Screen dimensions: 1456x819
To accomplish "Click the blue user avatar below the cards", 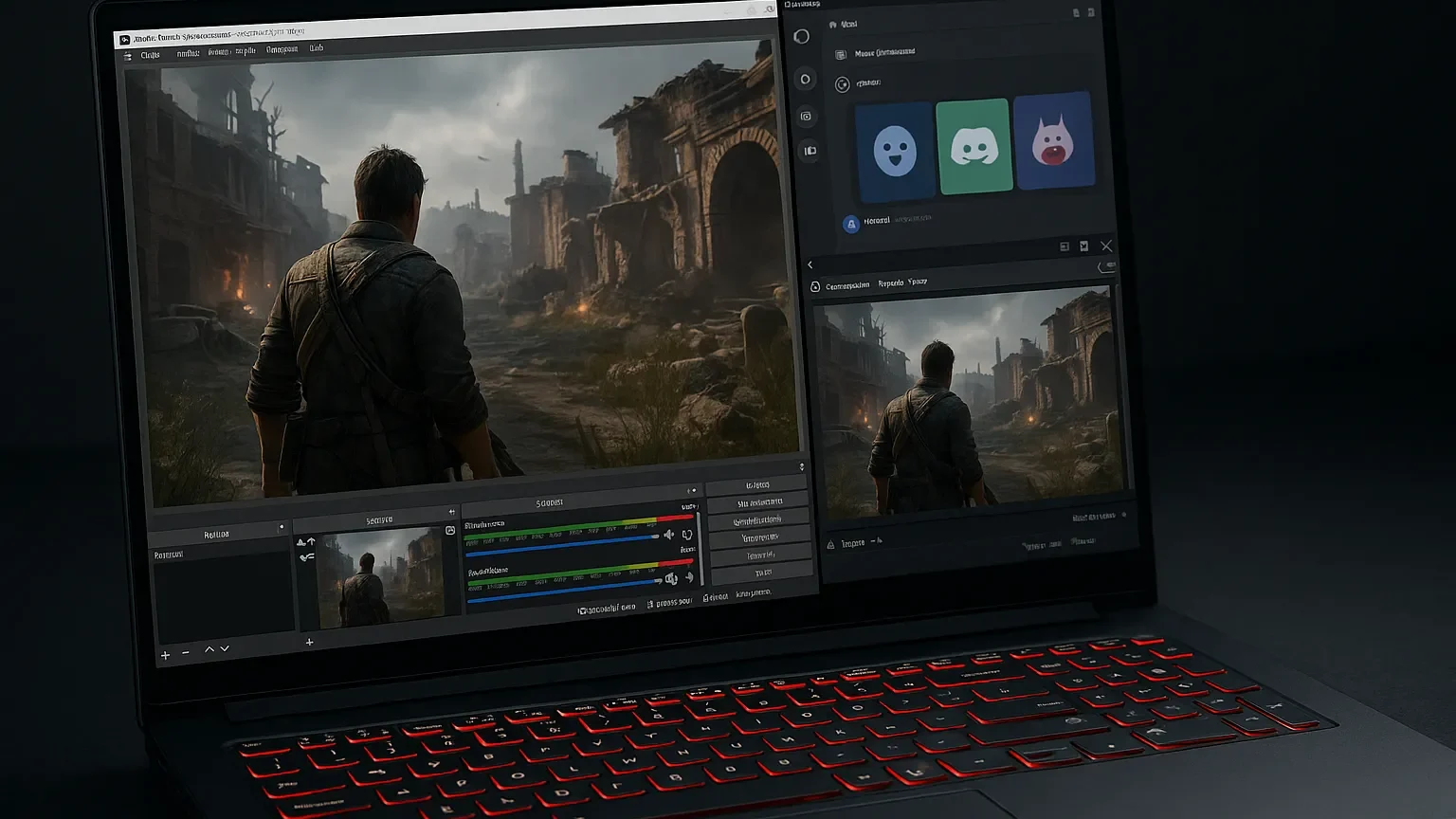I will (851, 224).
